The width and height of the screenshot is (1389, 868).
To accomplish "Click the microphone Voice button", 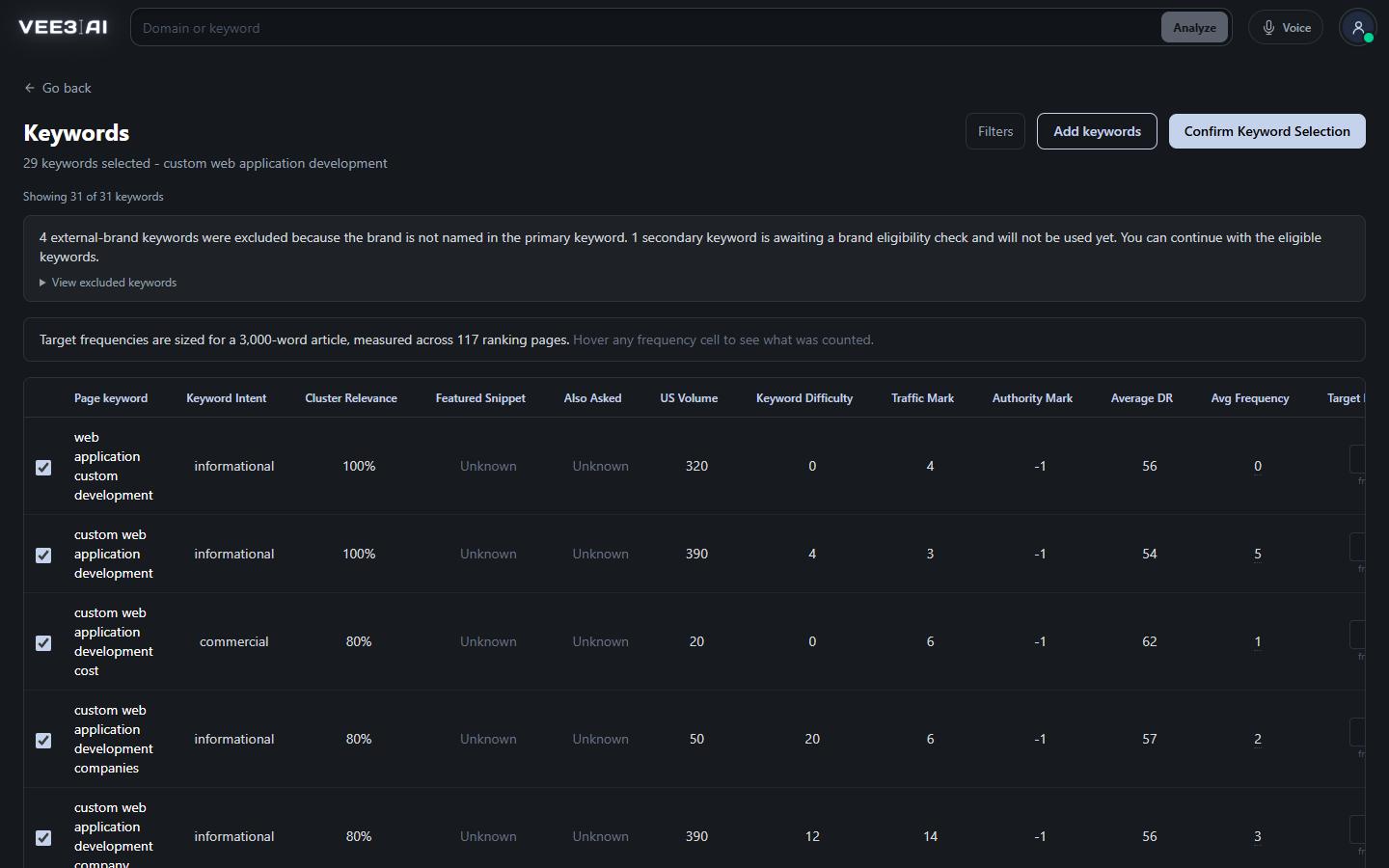I will (x=1286, y=27).
